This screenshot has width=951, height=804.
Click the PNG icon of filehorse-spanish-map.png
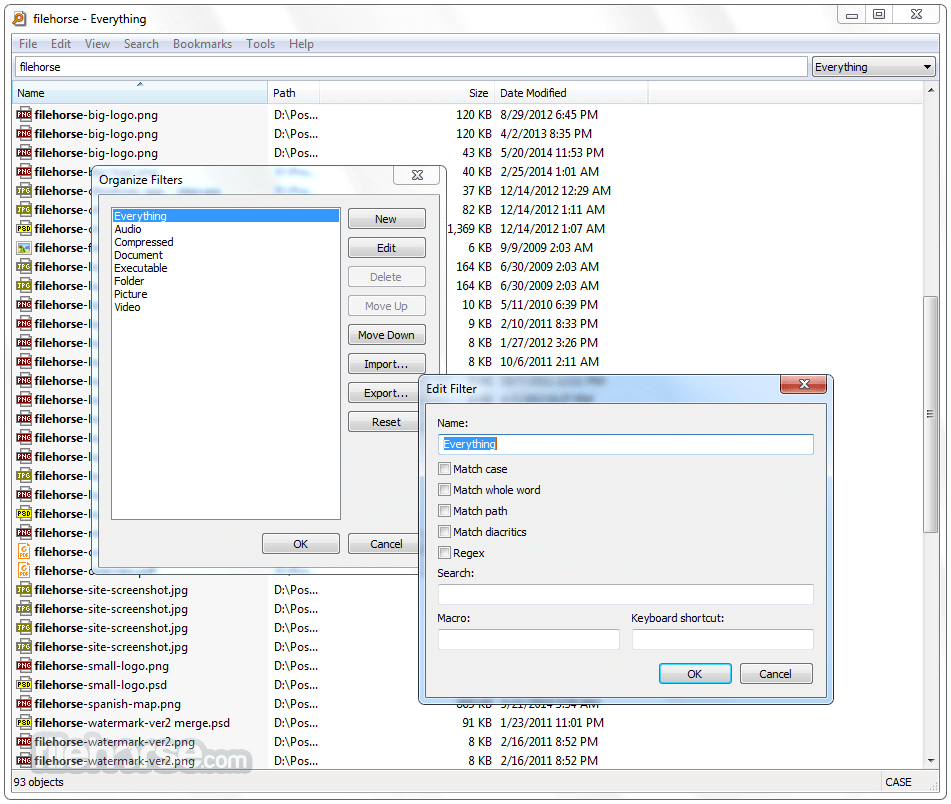pos(24,703)
